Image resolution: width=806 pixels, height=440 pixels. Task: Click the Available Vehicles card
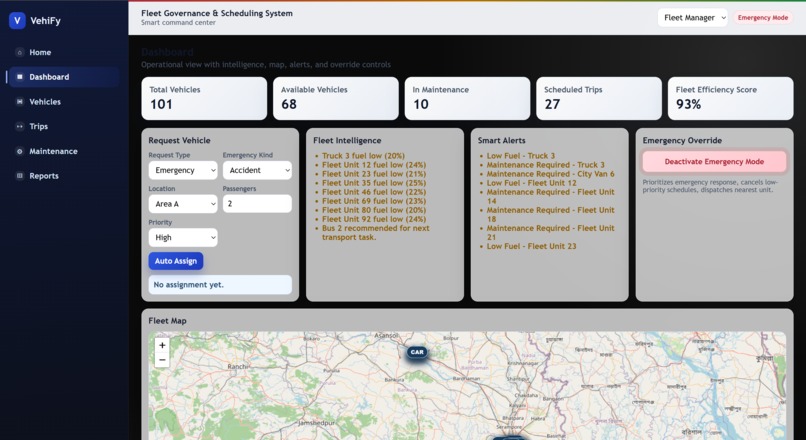(336, 99)
